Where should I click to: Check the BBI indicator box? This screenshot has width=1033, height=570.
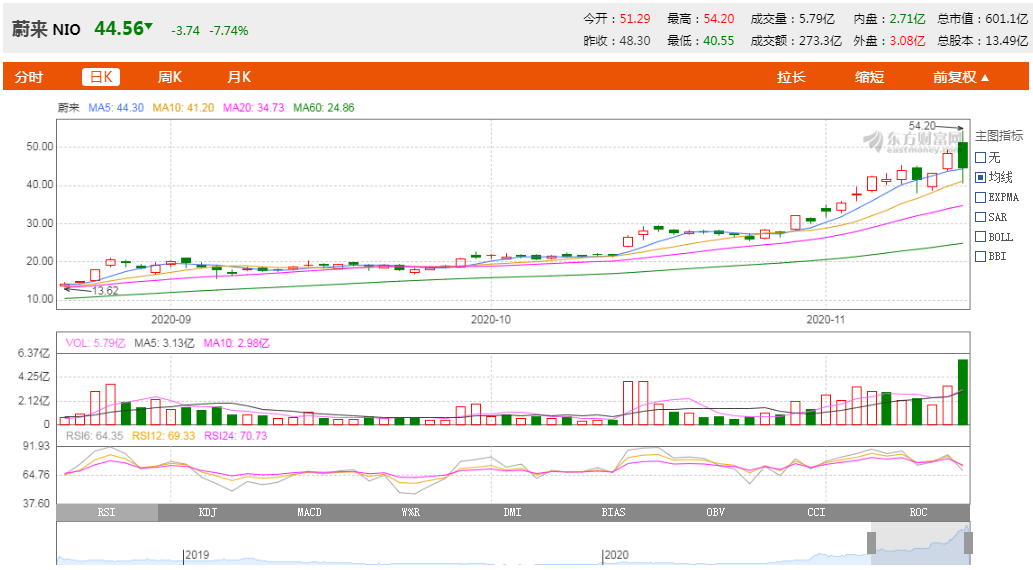(980, 257)
